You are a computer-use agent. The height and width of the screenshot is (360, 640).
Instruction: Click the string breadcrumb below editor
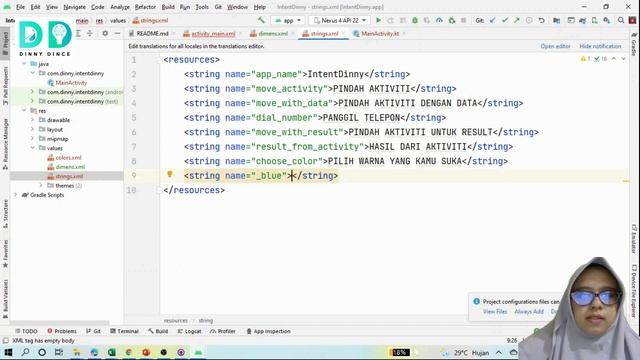pos(206,320)
